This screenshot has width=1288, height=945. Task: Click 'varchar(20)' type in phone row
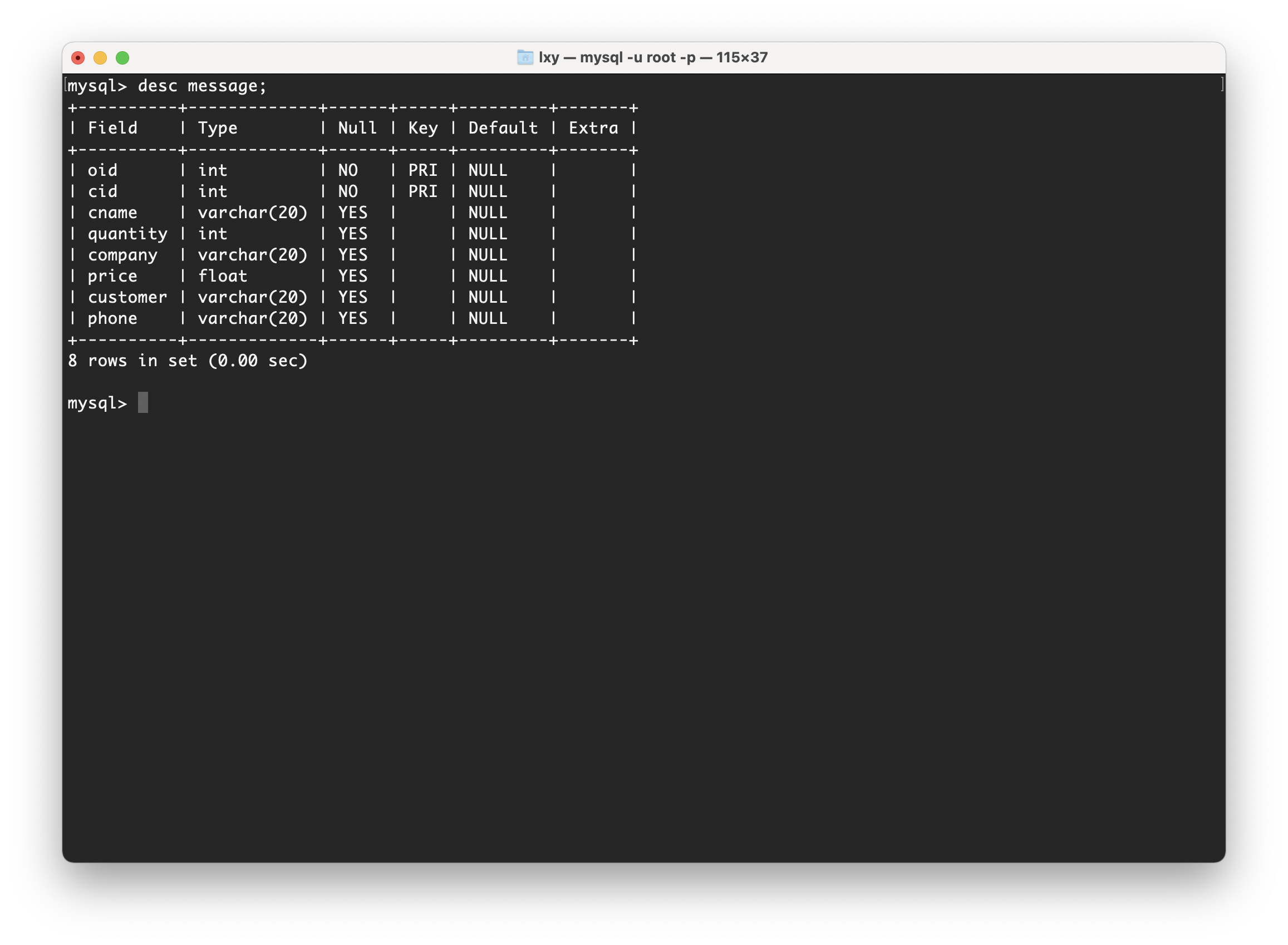pos(252,319)
